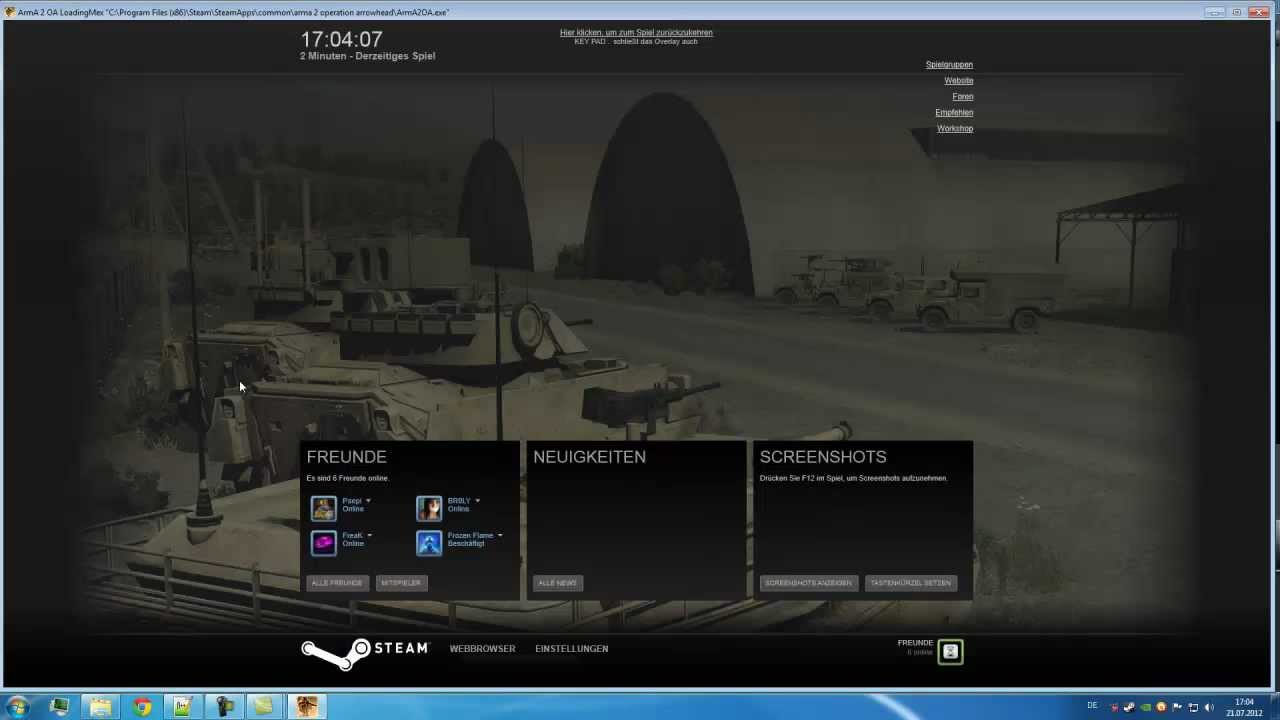Open Google Chrome from taskbar

click(x=141, y=707)
